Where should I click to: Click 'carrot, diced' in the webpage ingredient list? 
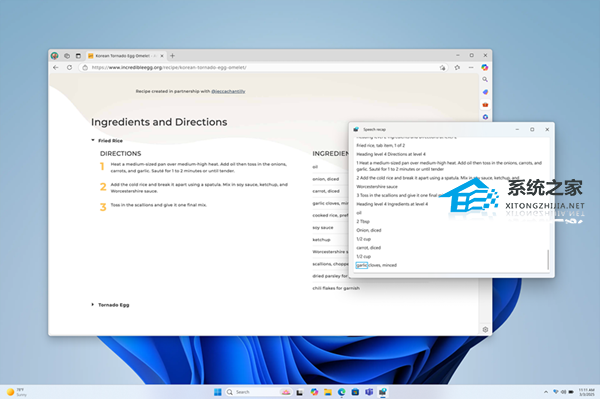click(326, 191)
